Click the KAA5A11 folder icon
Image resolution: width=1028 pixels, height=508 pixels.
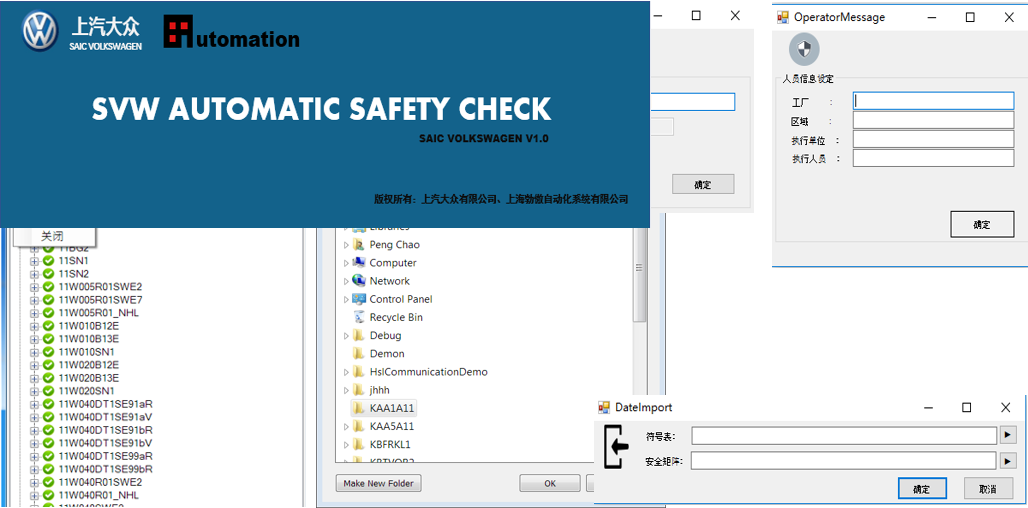(x=359, y=426)
